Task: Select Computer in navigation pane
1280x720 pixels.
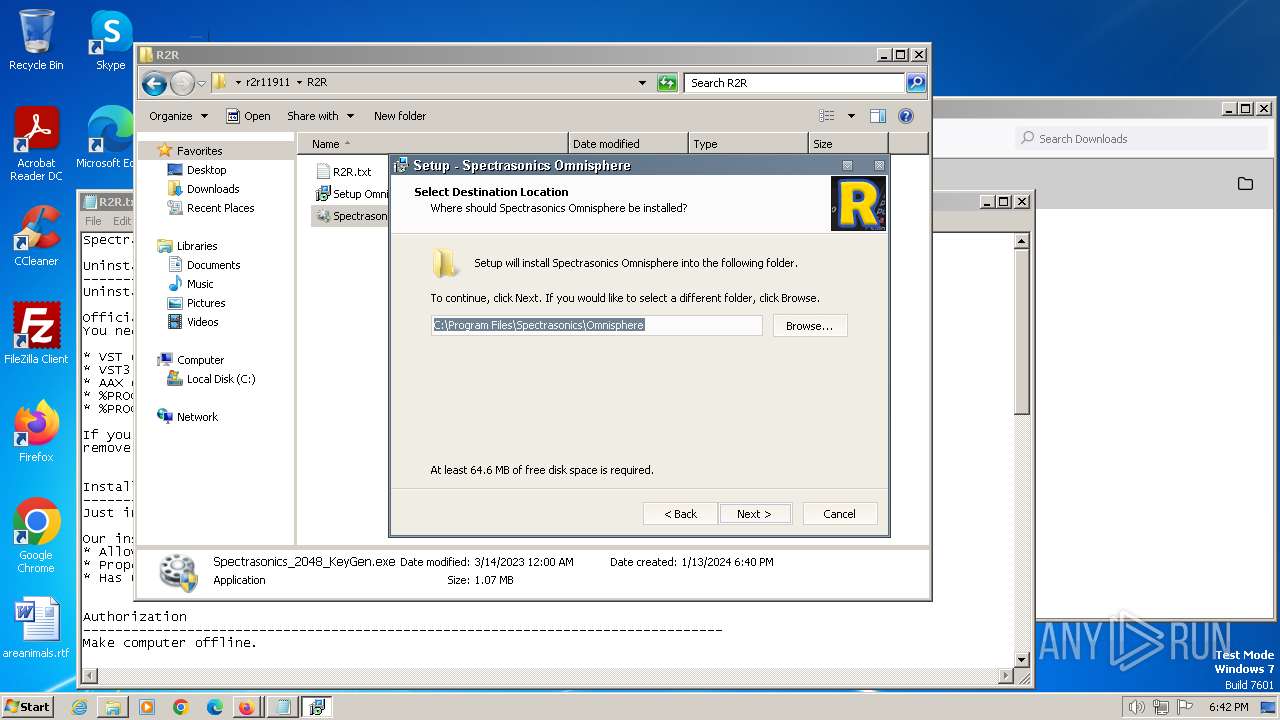Action: (200, 360)
